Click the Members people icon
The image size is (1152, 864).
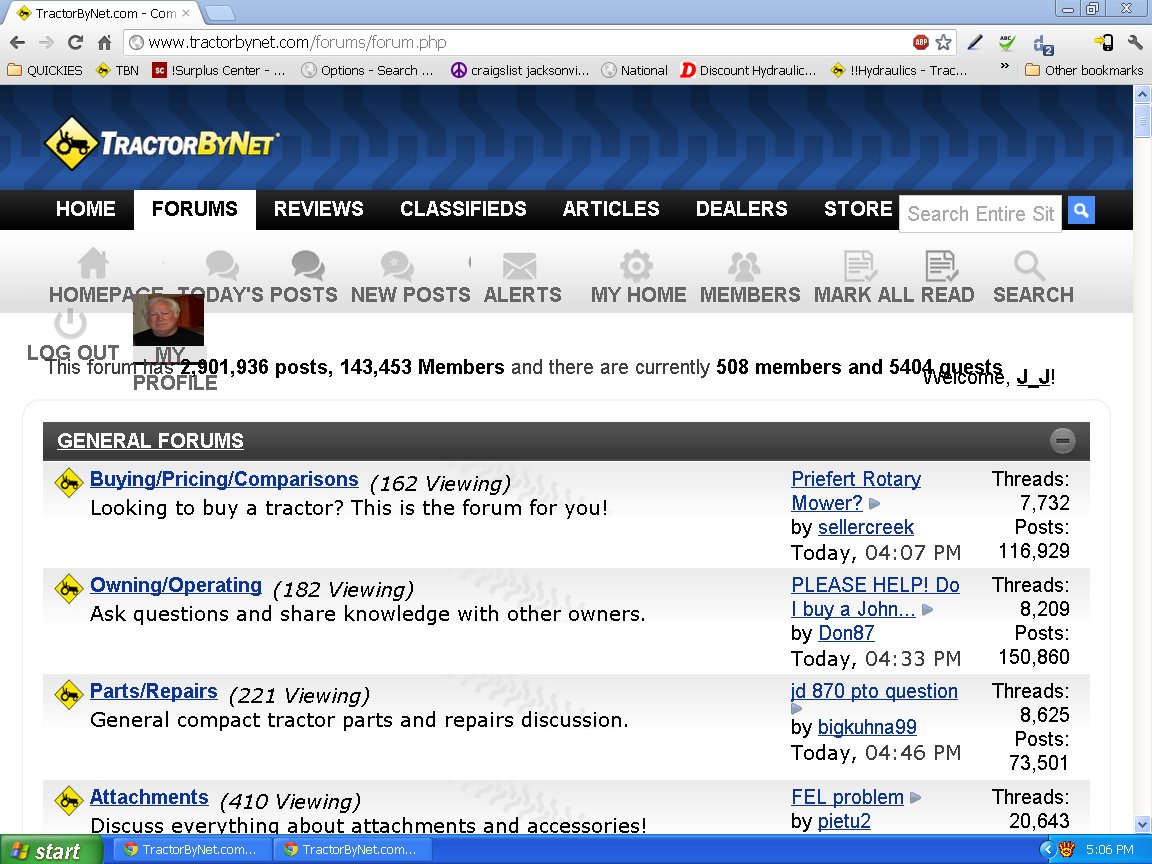click(744, 266)
